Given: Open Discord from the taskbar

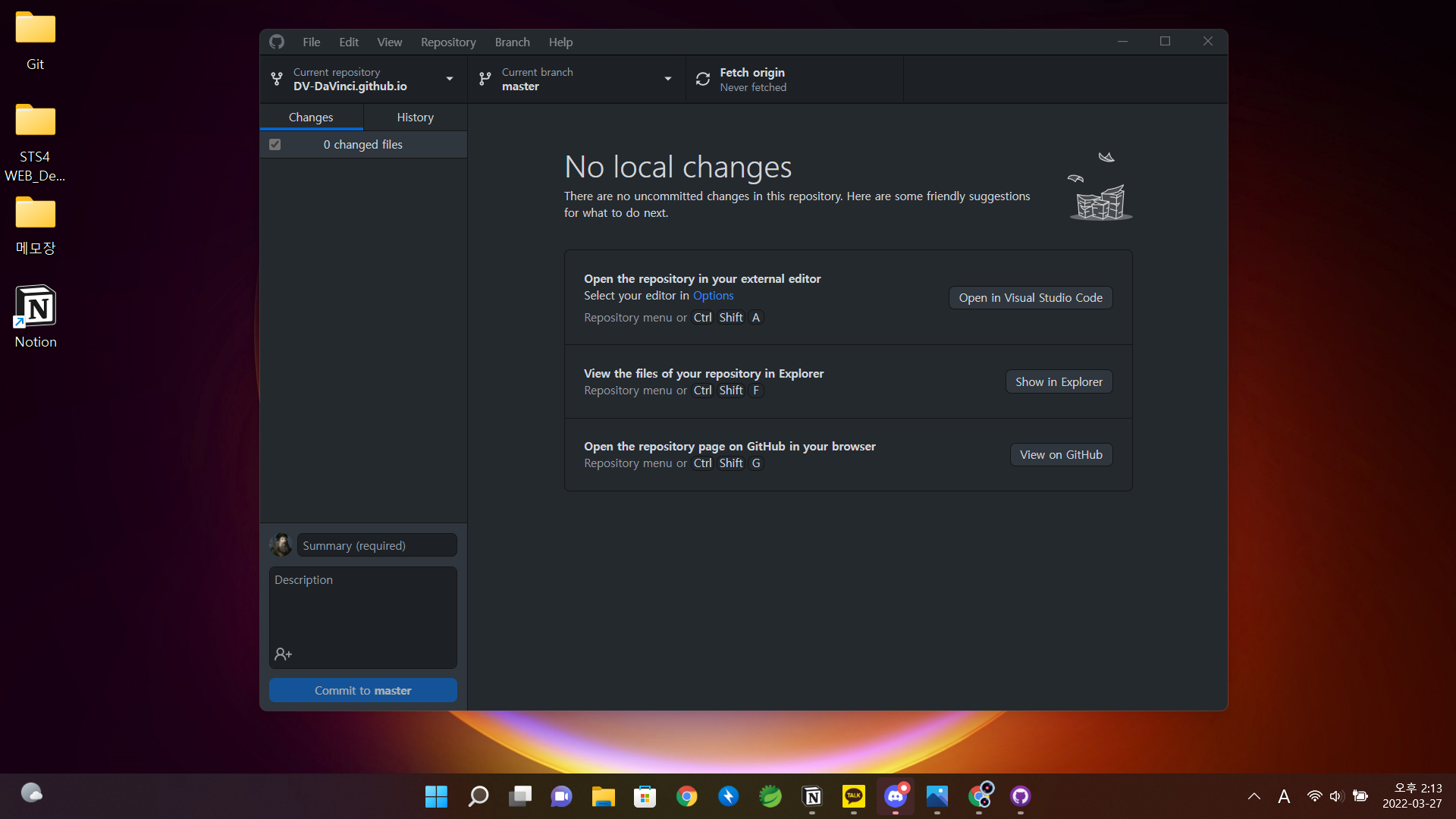Looking at the screenshot, I should coord(896,796).
